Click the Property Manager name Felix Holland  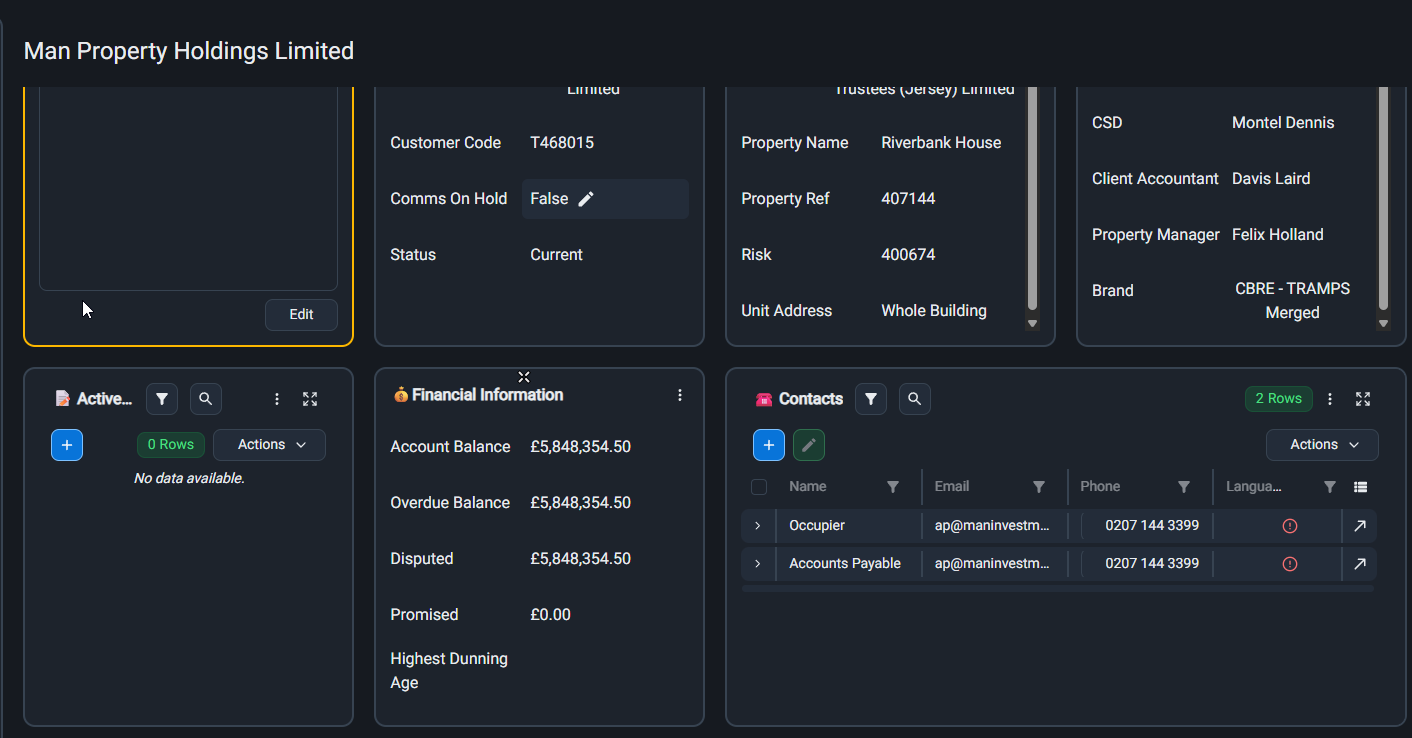click(x=1278, y=235)
